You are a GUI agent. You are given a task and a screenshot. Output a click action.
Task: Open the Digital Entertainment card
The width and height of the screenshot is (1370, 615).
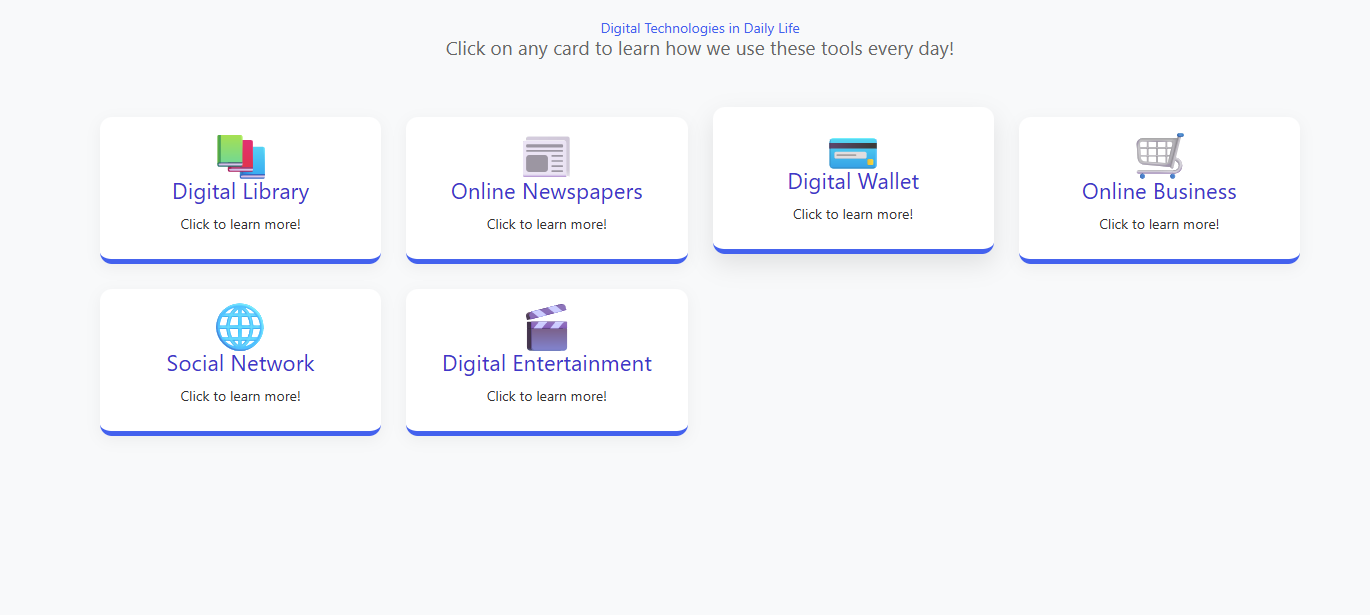(x=546, y=363)
